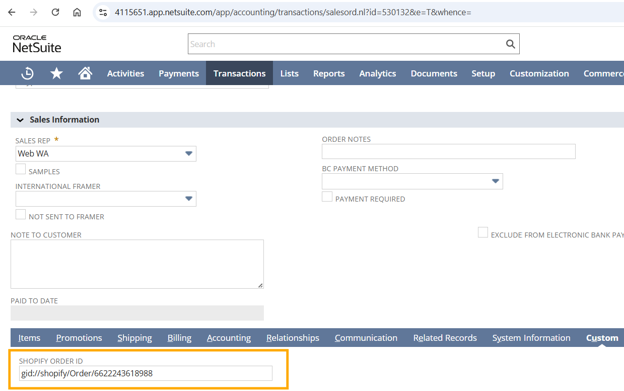Open the Setup menu
The width and height of the screenshot is (624, 391).
click(483, 74)
